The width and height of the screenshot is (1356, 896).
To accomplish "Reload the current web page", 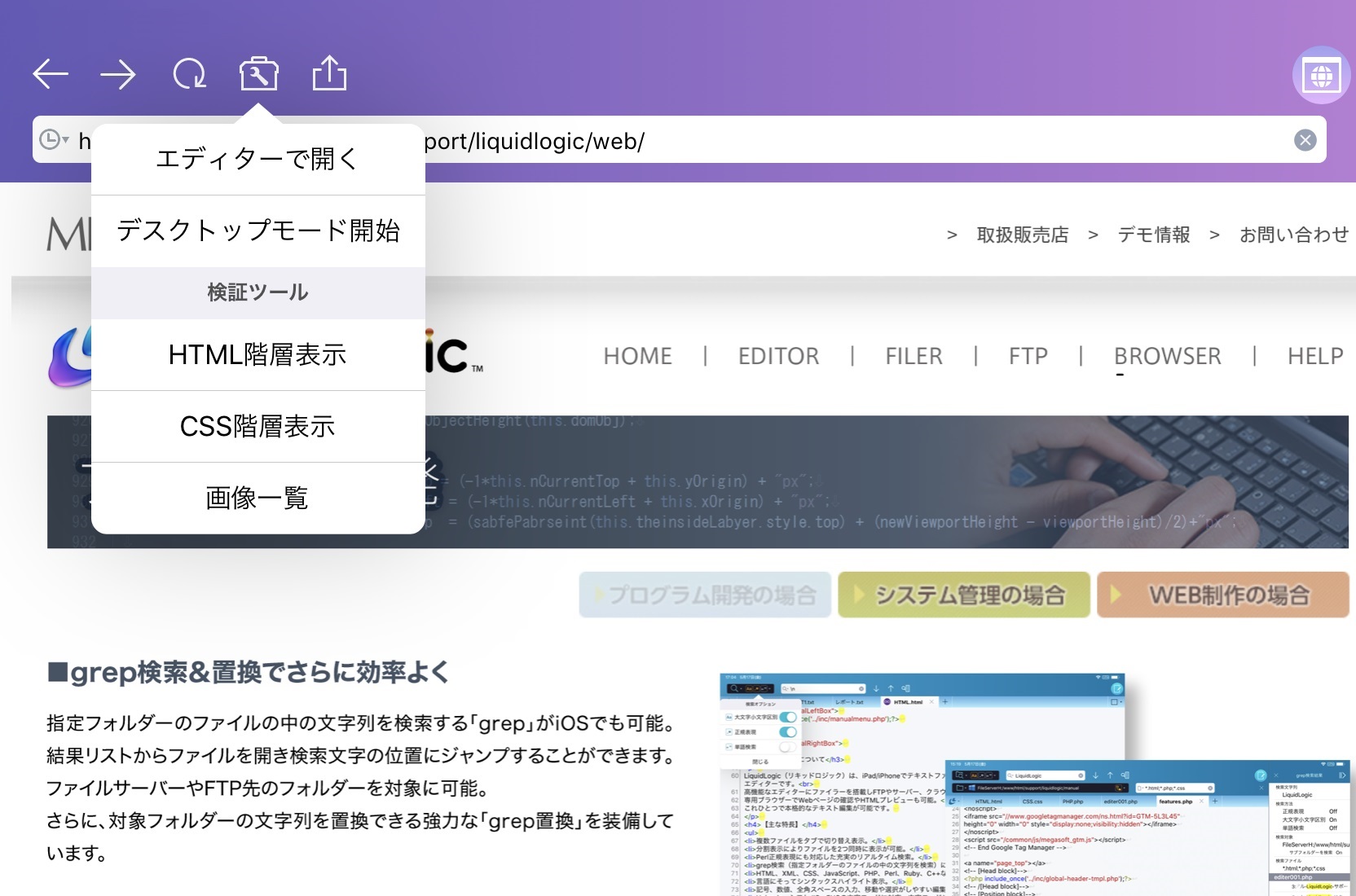I will 189,74.
